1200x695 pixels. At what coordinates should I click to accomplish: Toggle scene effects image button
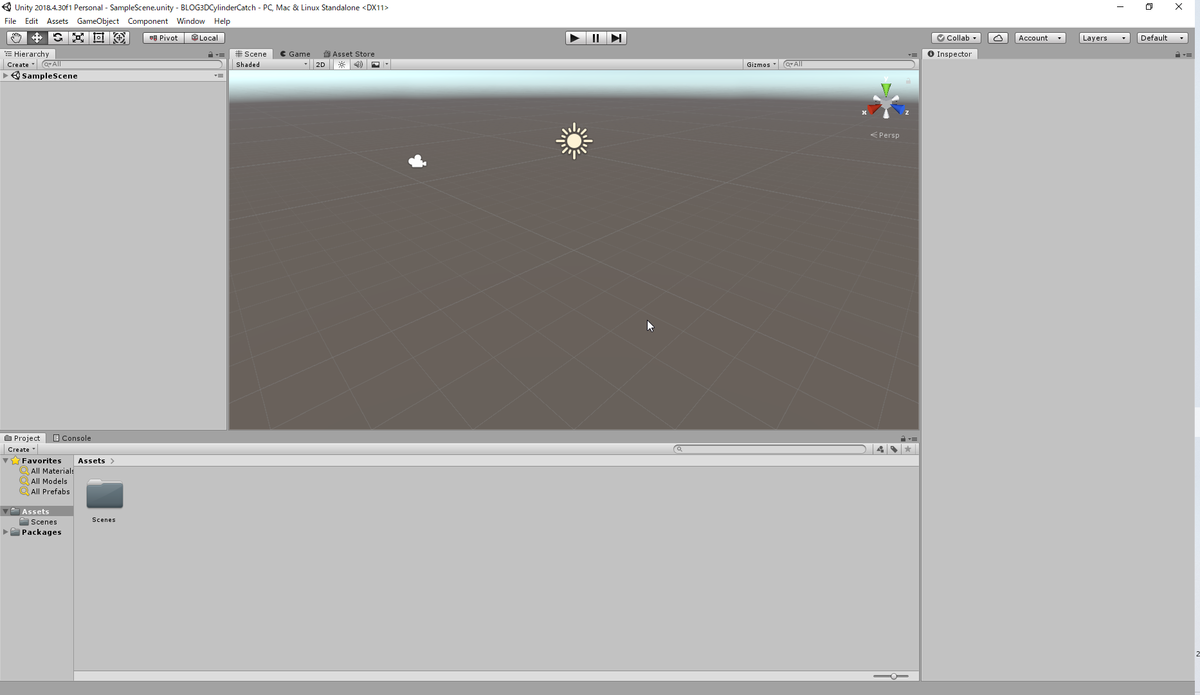tap(375, 64)
